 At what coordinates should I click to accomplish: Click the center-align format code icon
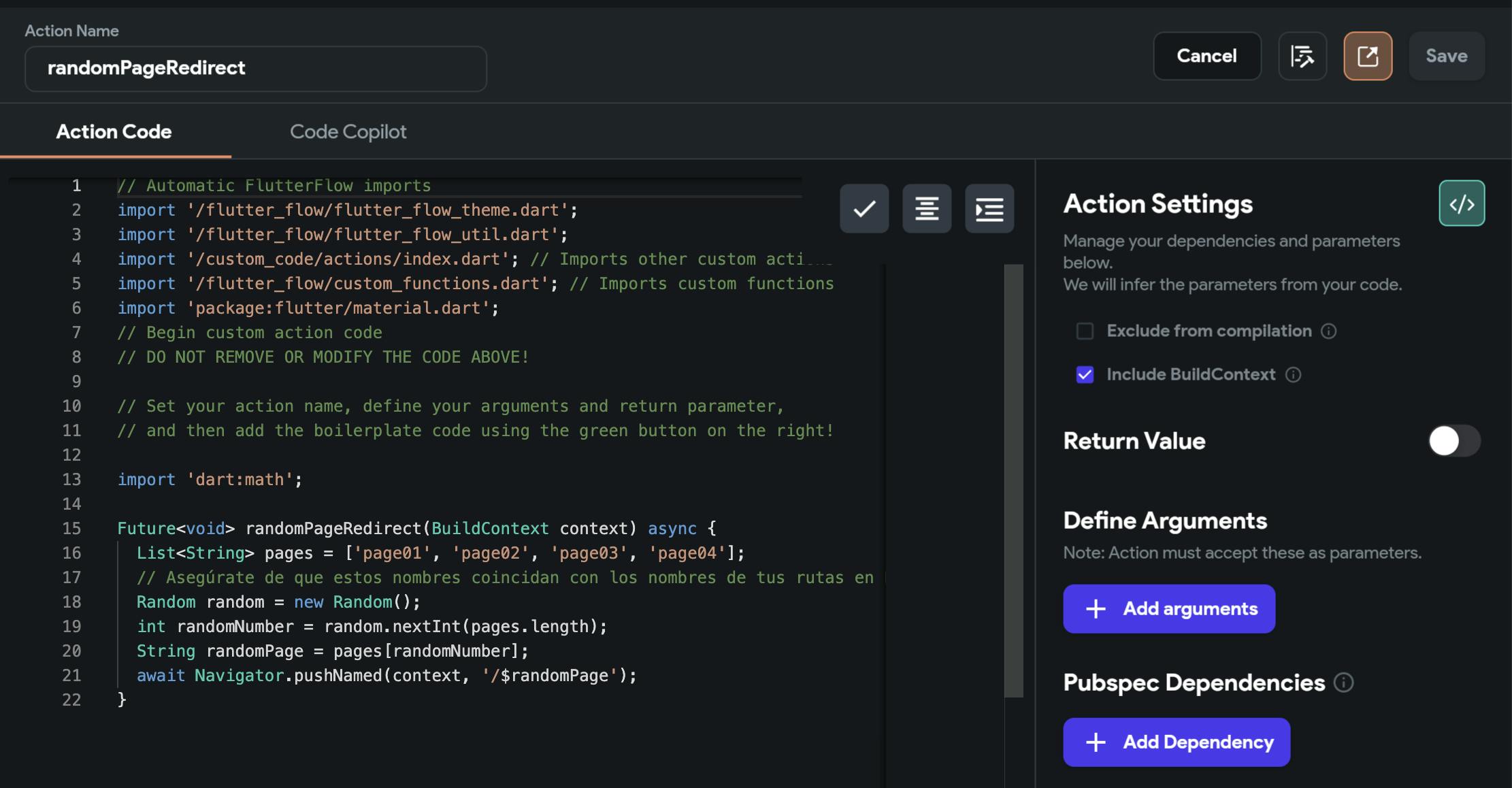click(x=926, y=208)
